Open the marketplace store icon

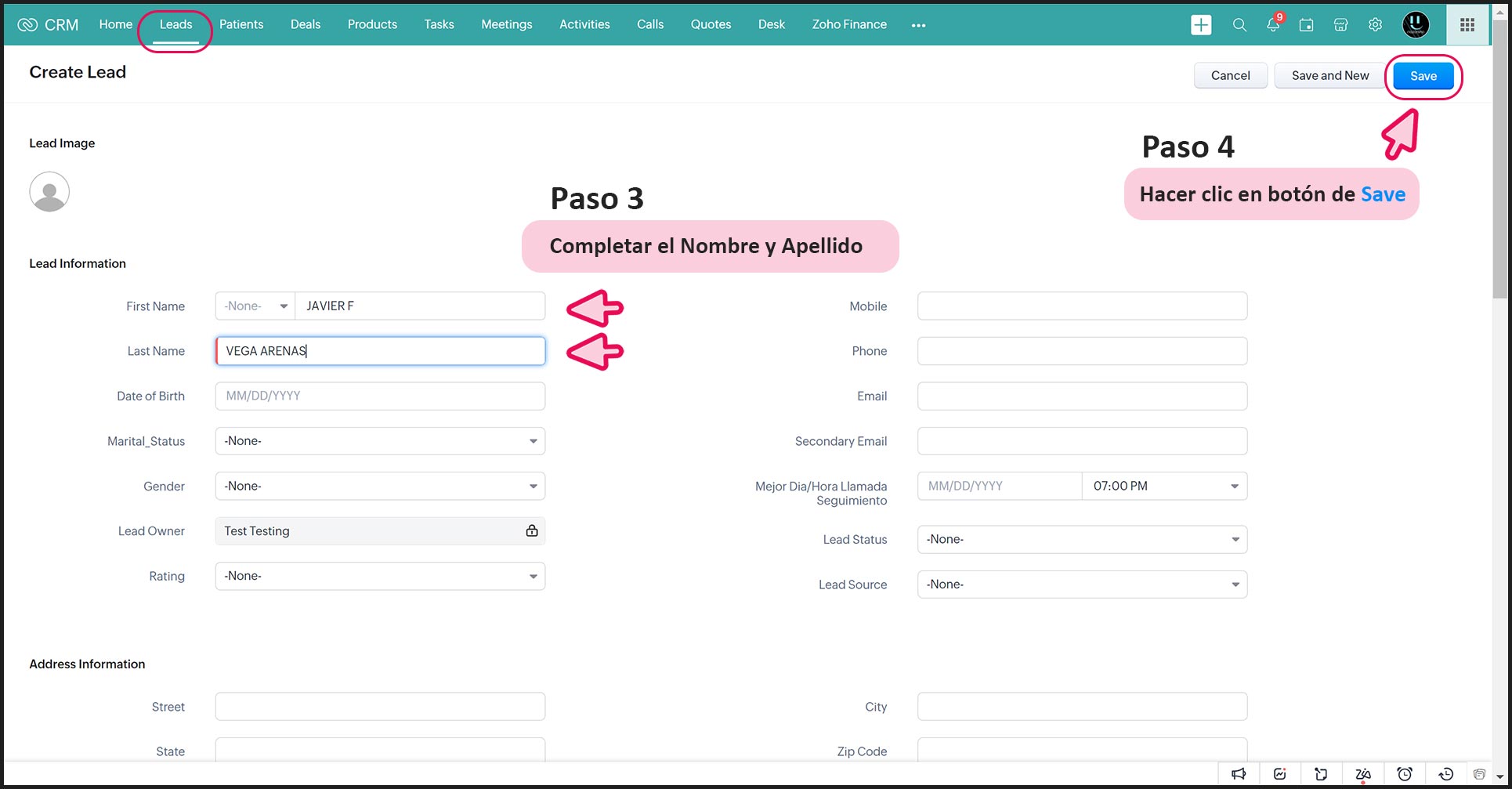tap(1340, 25)
